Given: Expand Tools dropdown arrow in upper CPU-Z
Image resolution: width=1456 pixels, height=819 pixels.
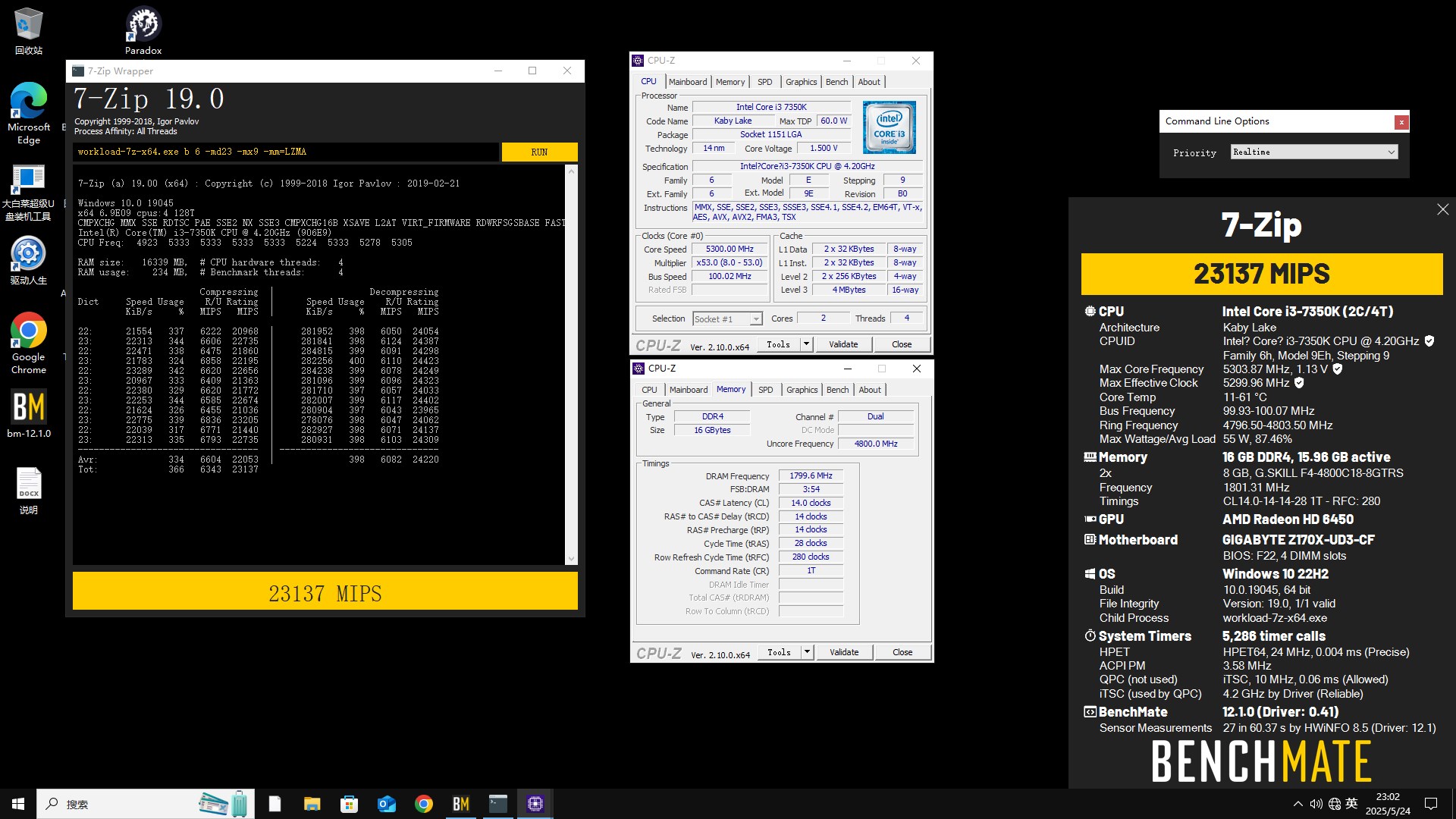Looking at the screenshot, I should [806, 344].
